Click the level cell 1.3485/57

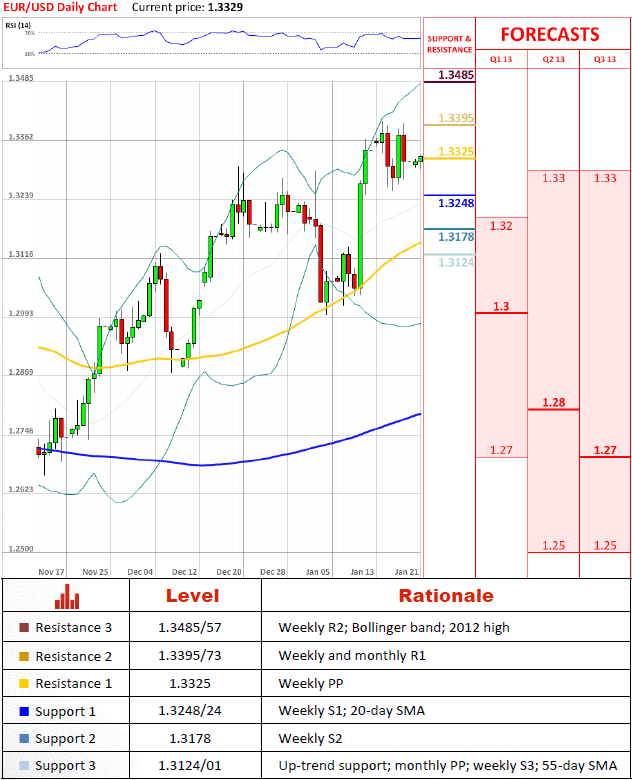coord(190,628)
